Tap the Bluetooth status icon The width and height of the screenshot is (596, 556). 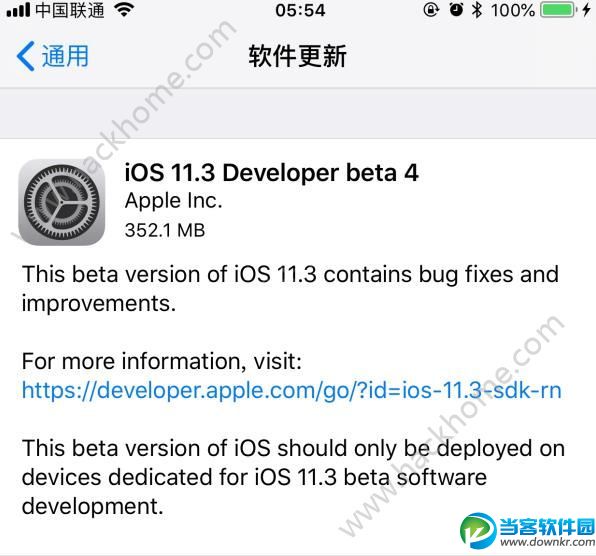477,10
